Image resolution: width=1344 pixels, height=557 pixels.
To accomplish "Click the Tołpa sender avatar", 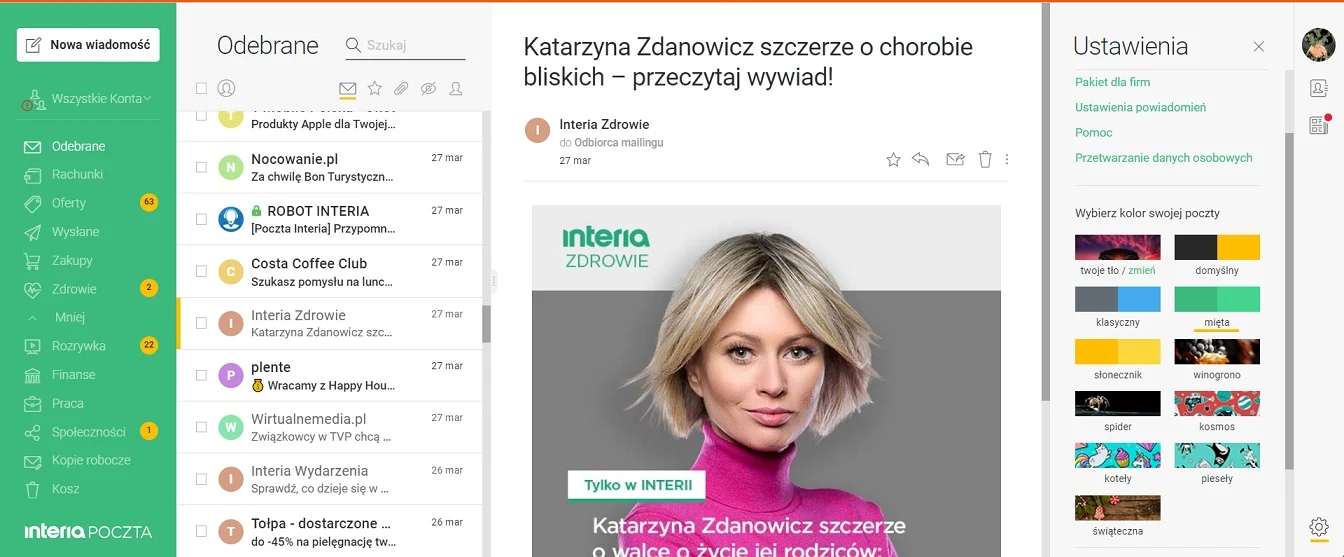I will click(x=231, y=531).
